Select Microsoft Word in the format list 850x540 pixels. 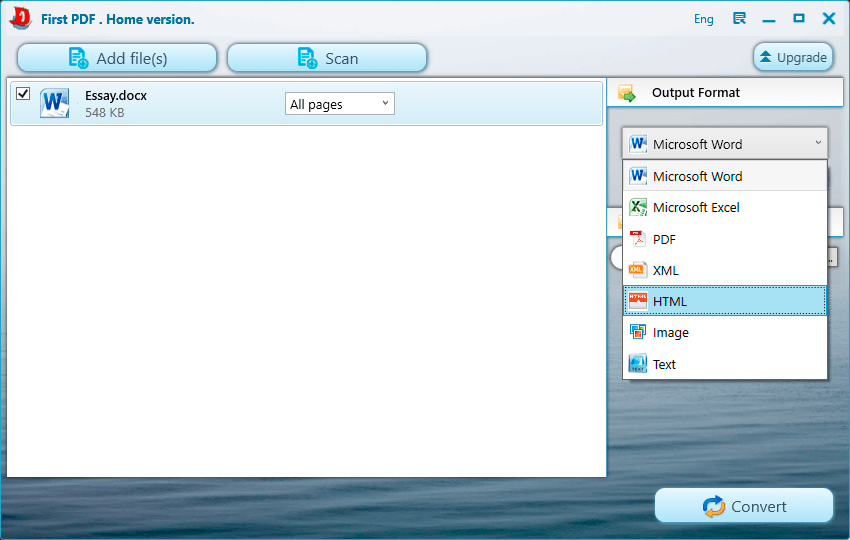[x=725, y=176]
